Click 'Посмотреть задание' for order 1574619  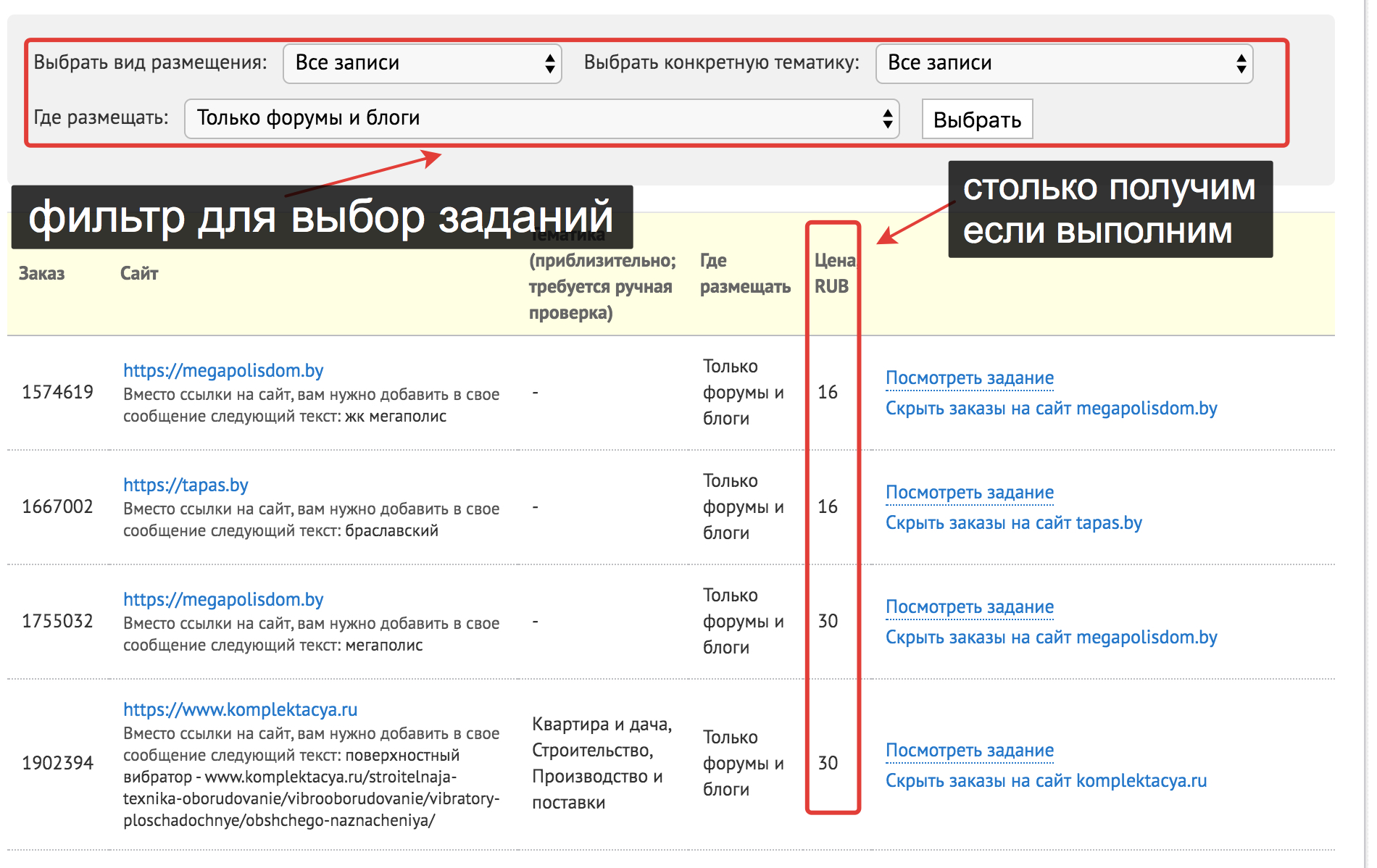tap(970, 378)
